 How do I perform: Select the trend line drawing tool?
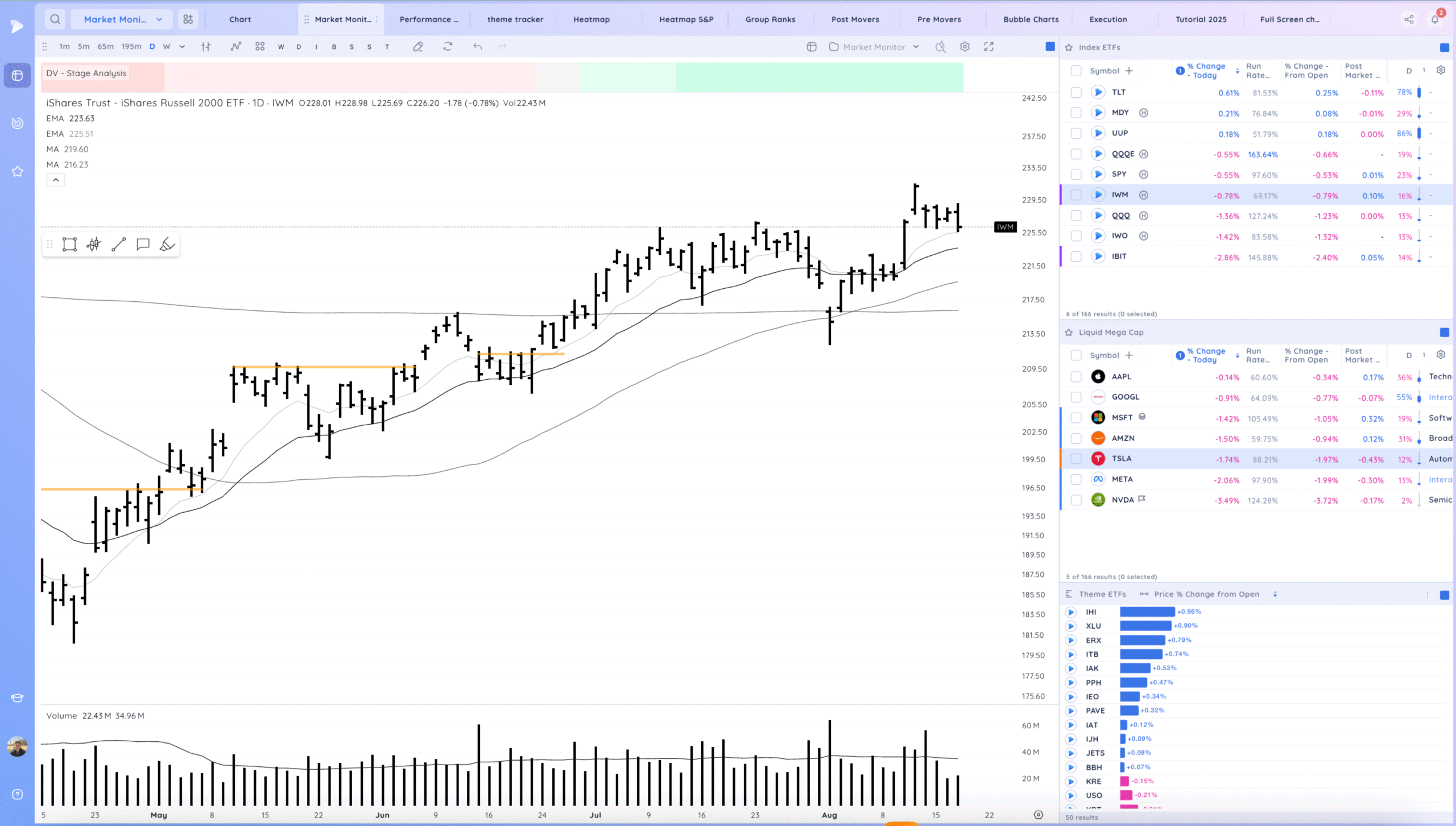coord(118,244)
